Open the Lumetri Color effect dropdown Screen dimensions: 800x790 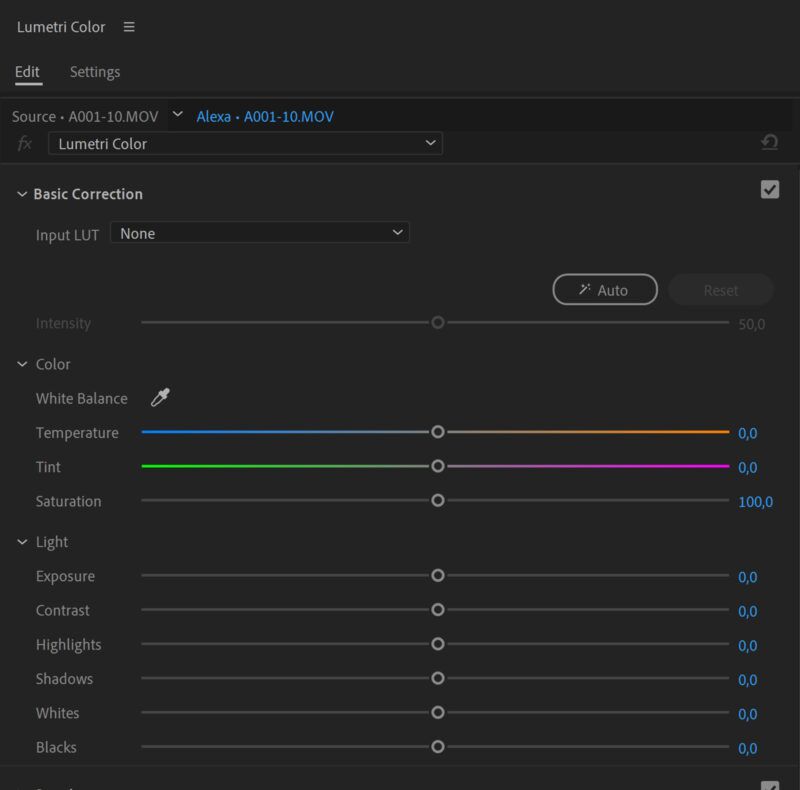point(245,144)
